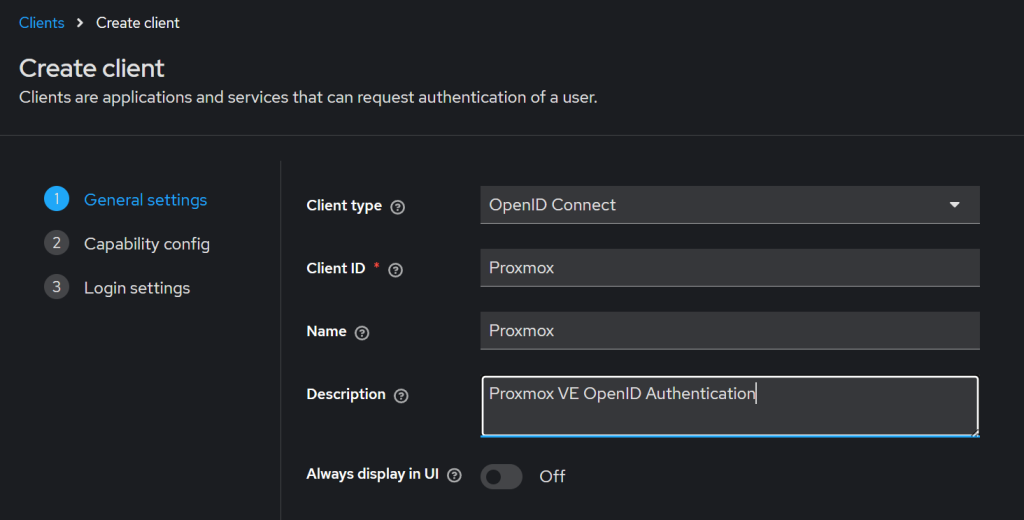Open help for Always display in UI

(454, 476)
